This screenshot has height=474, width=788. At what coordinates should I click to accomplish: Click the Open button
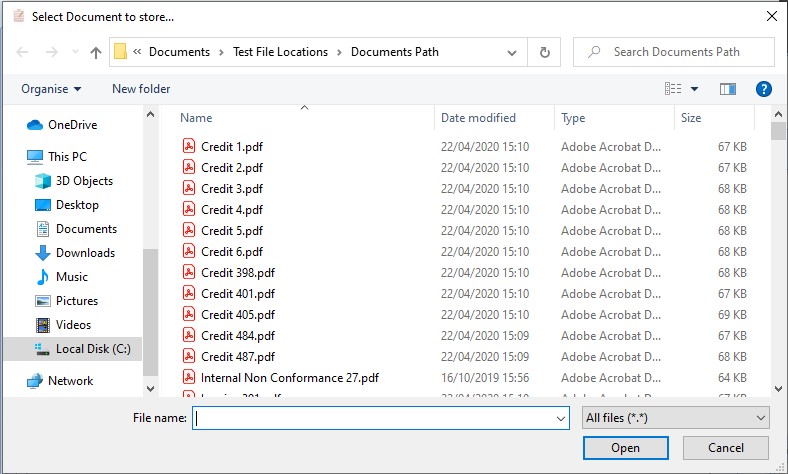point(625,448)
